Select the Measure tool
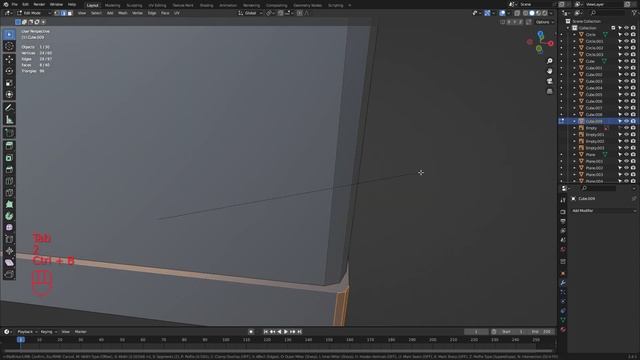640x360 pixels. coord(9,120)
